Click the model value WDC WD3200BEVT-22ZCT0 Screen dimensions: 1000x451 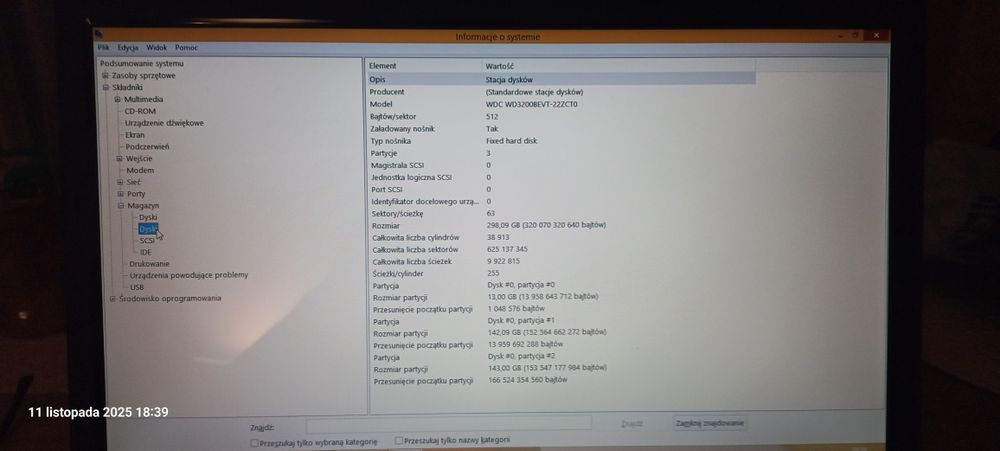(531, 104)
